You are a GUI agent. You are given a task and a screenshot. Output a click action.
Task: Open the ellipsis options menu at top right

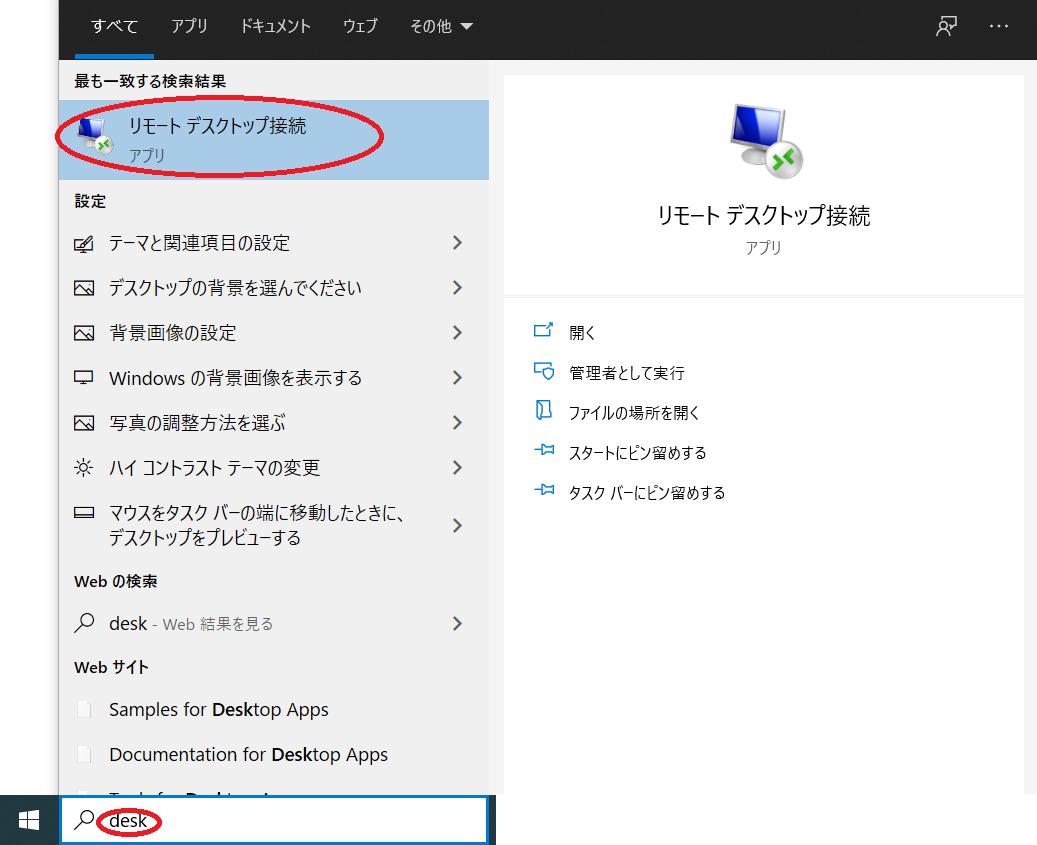998,26
